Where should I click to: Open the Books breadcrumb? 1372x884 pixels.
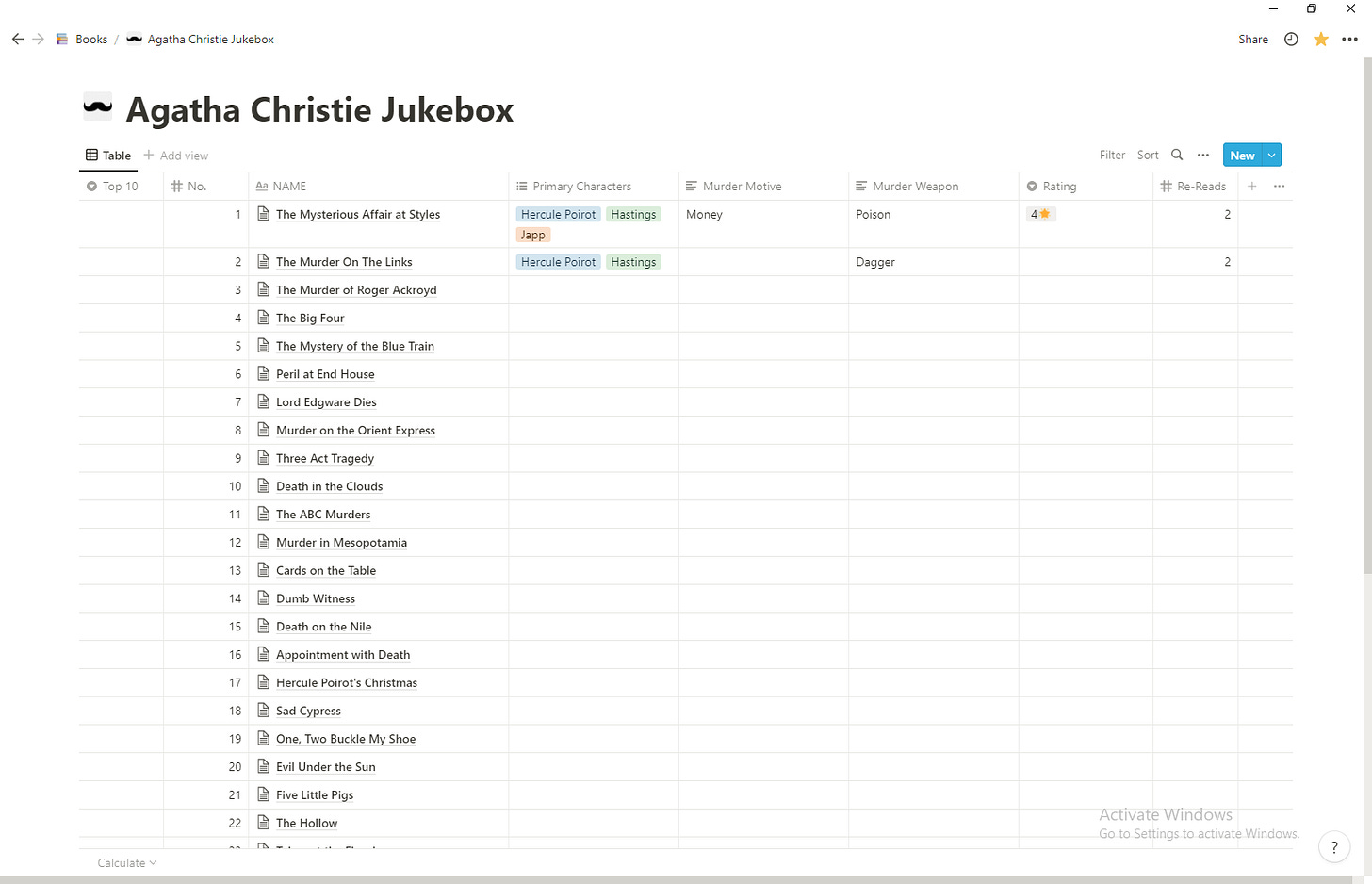(x=82, y=39)
